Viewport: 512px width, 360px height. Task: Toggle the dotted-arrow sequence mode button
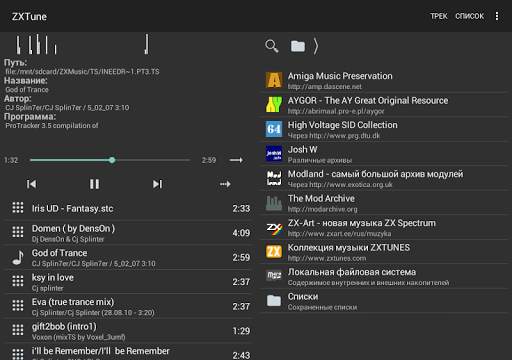tap(225, 184)
